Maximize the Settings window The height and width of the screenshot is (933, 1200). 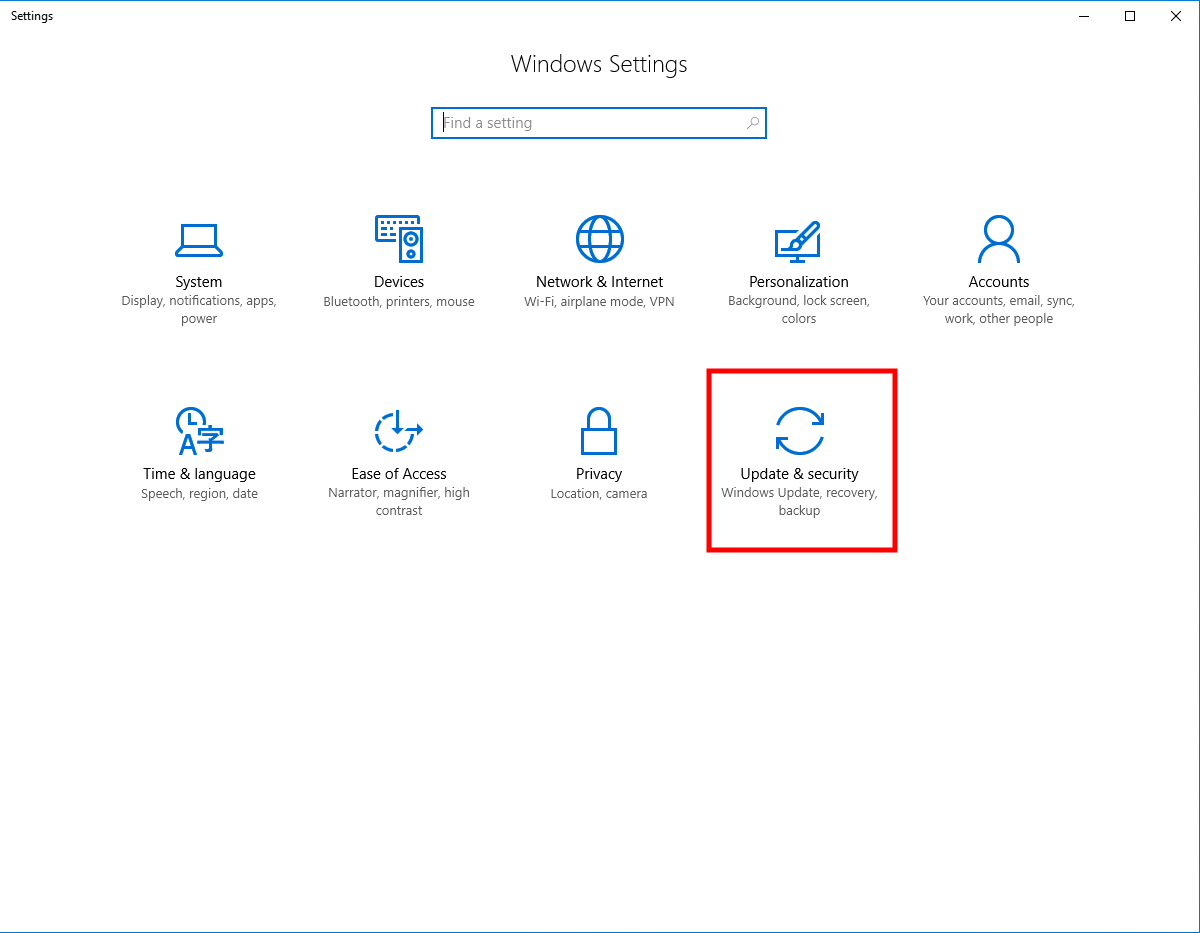(1130, 16)
